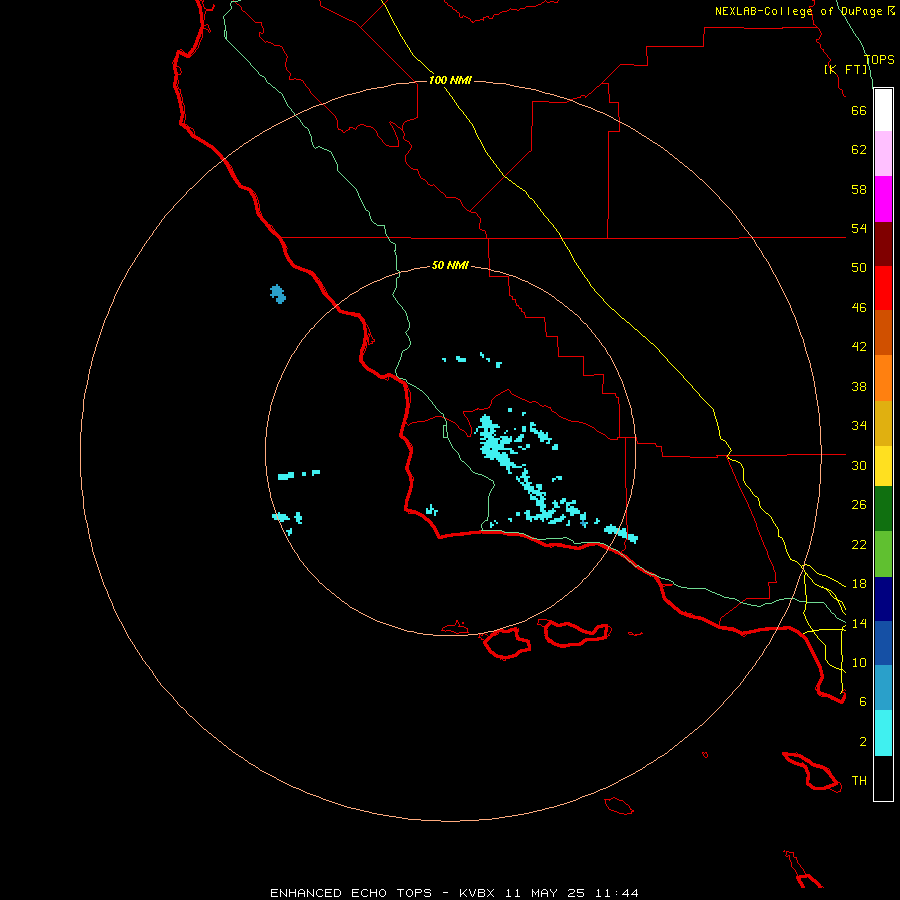Click legend value "66"
Image resolution: width=900 pixels, height=900 pixels.
click(x=859, y=110)
